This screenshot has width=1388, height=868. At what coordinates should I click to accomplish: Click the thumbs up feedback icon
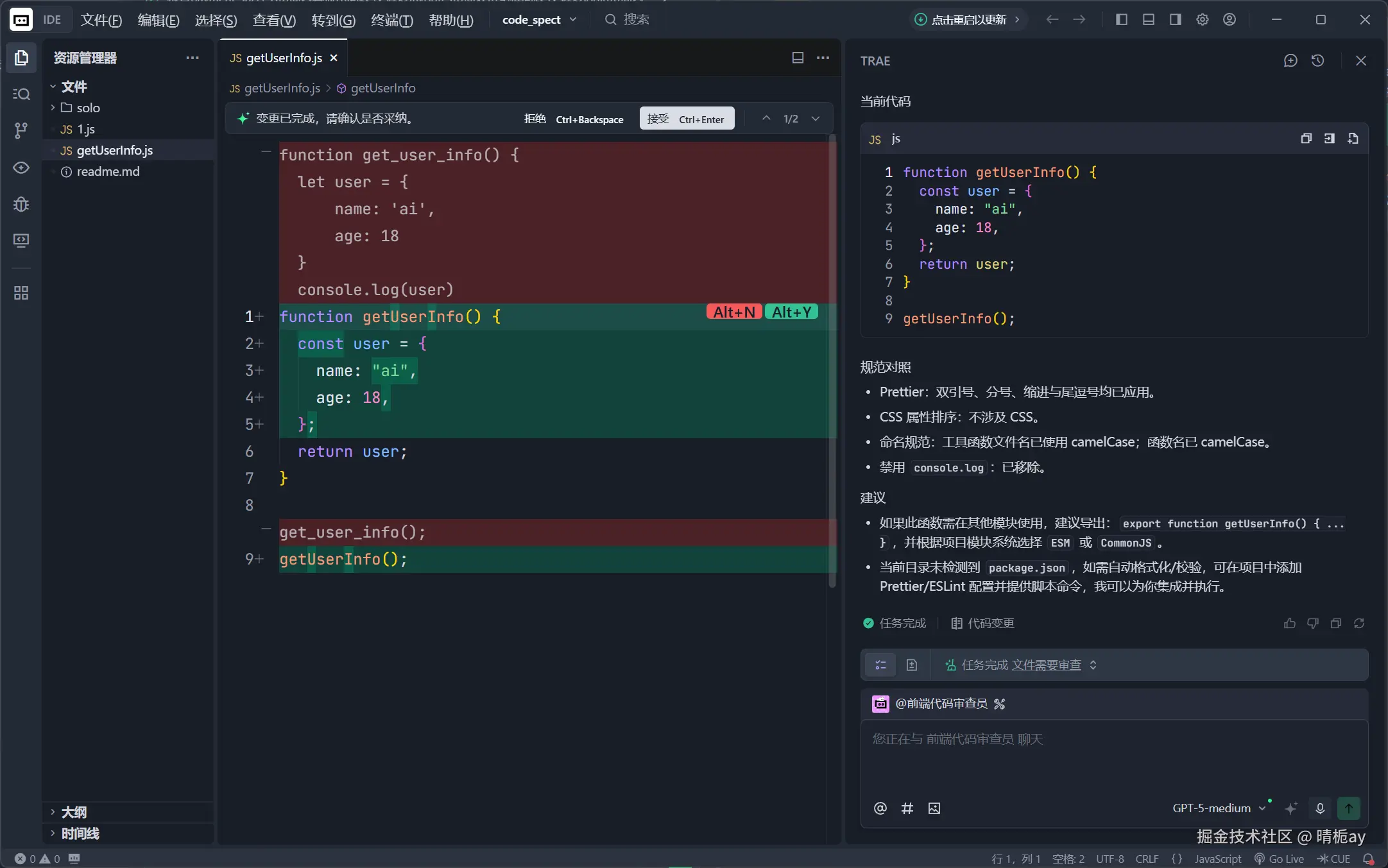[x=1289, y=624]
